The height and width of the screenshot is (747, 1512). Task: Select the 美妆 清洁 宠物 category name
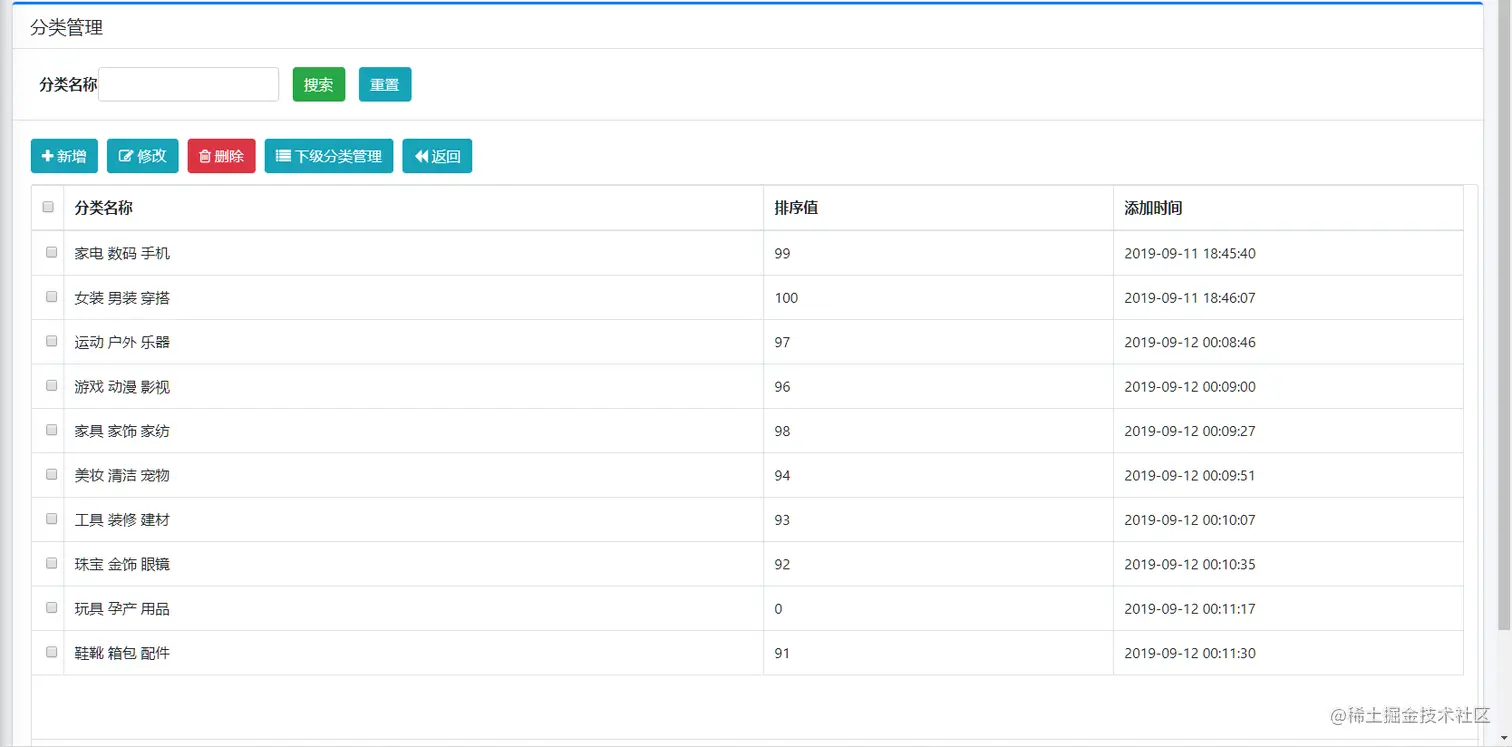coord(122,475)
